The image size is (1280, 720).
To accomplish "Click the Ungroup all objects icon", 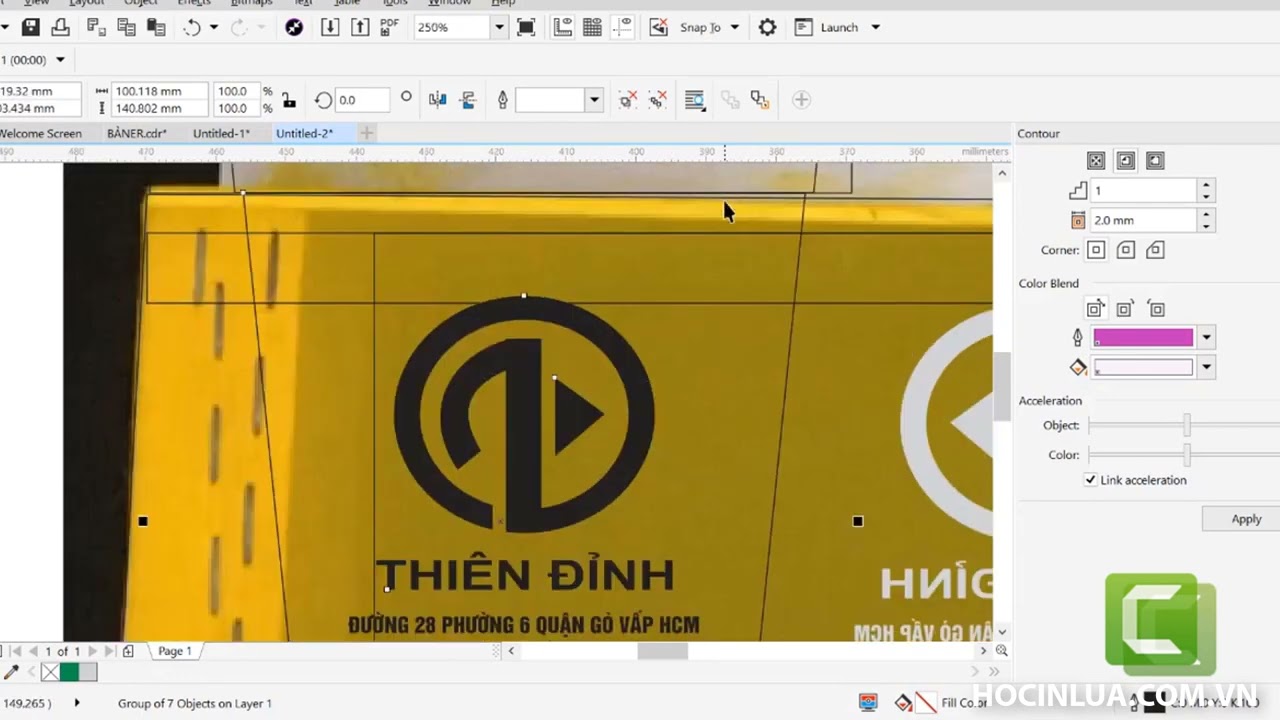I will coord(657,100).
